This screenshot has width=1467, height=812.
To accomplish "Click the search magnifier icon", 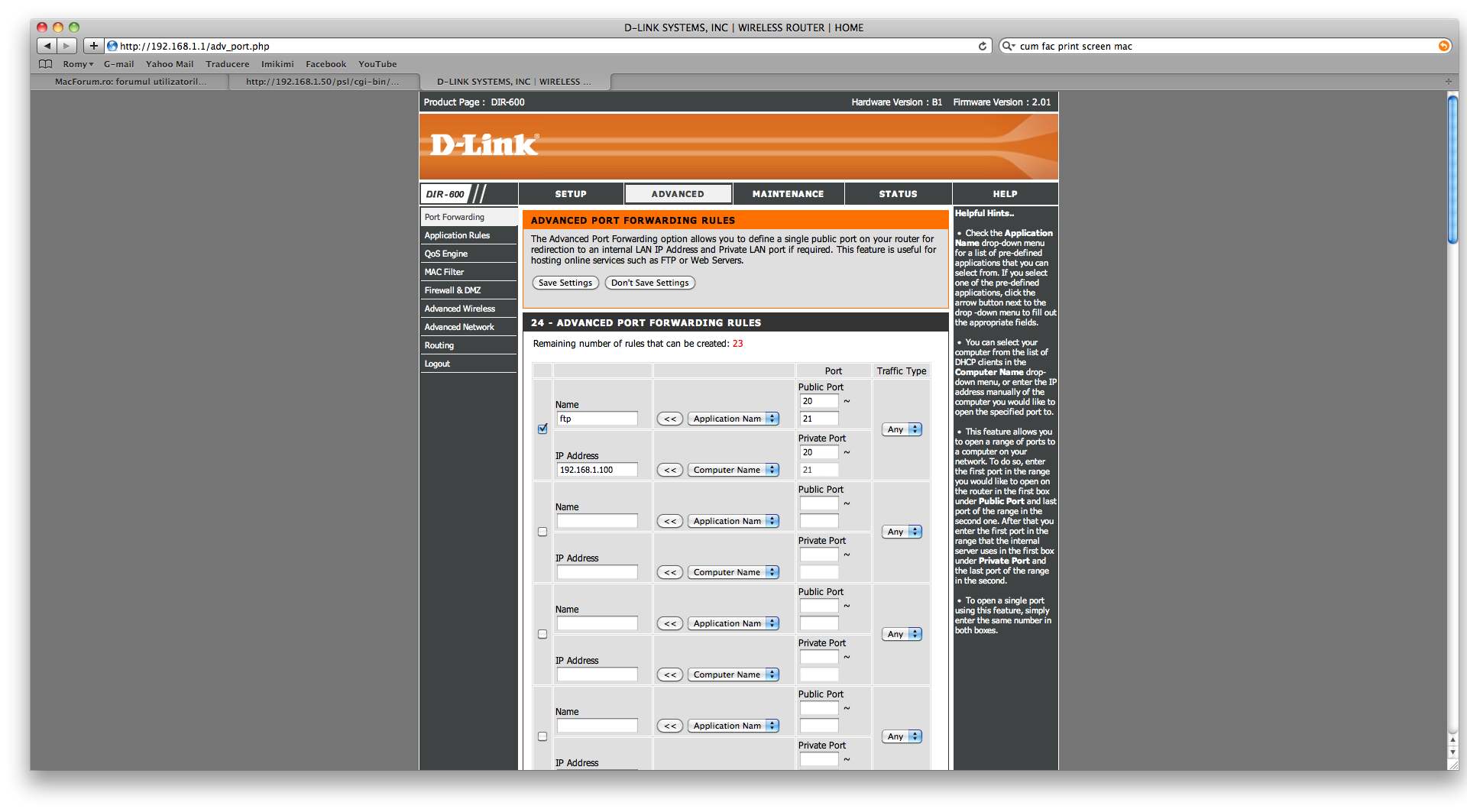I will click(x=1009, y=46).
